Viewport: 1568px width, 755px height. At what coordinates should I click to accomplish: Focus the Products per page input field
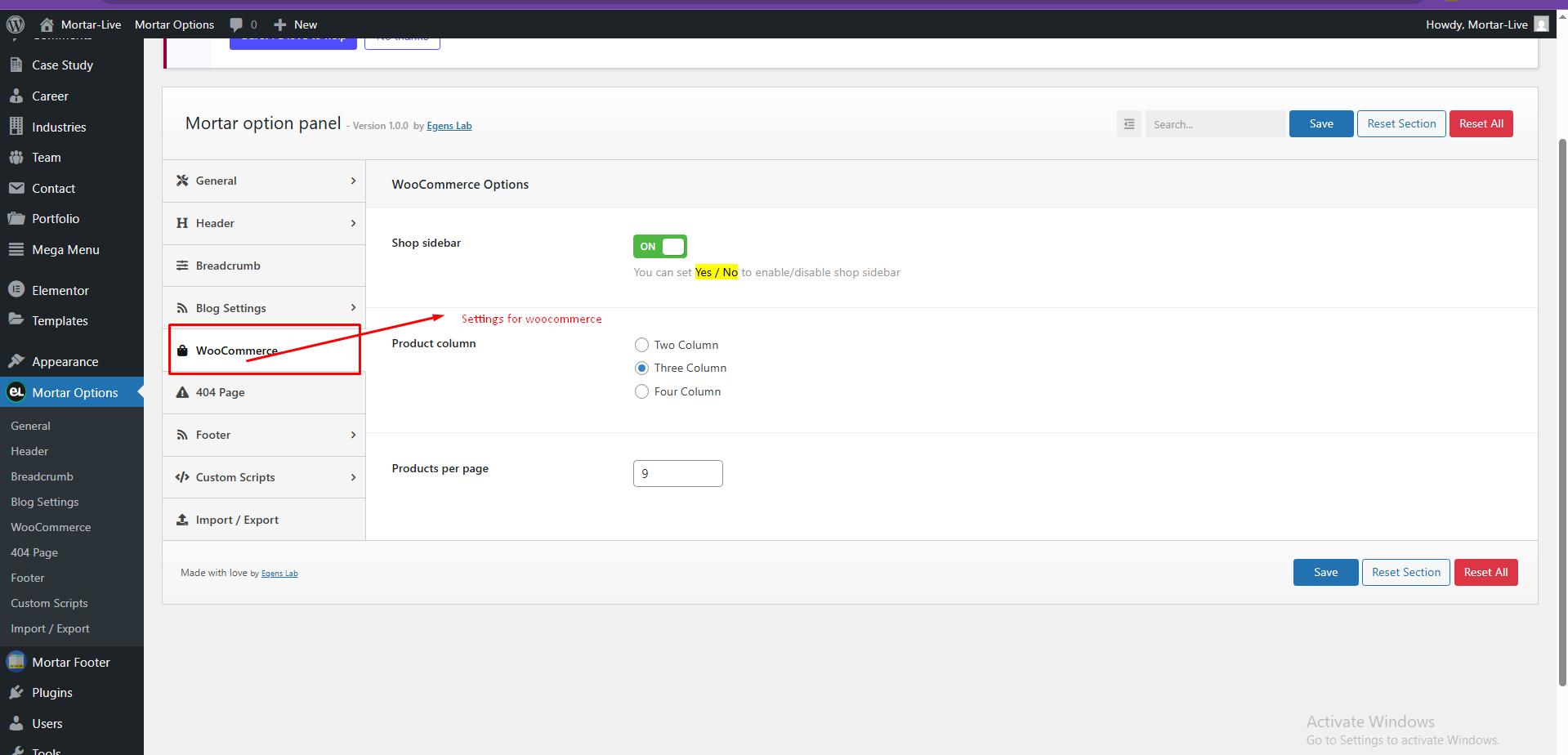coord(678,474)
